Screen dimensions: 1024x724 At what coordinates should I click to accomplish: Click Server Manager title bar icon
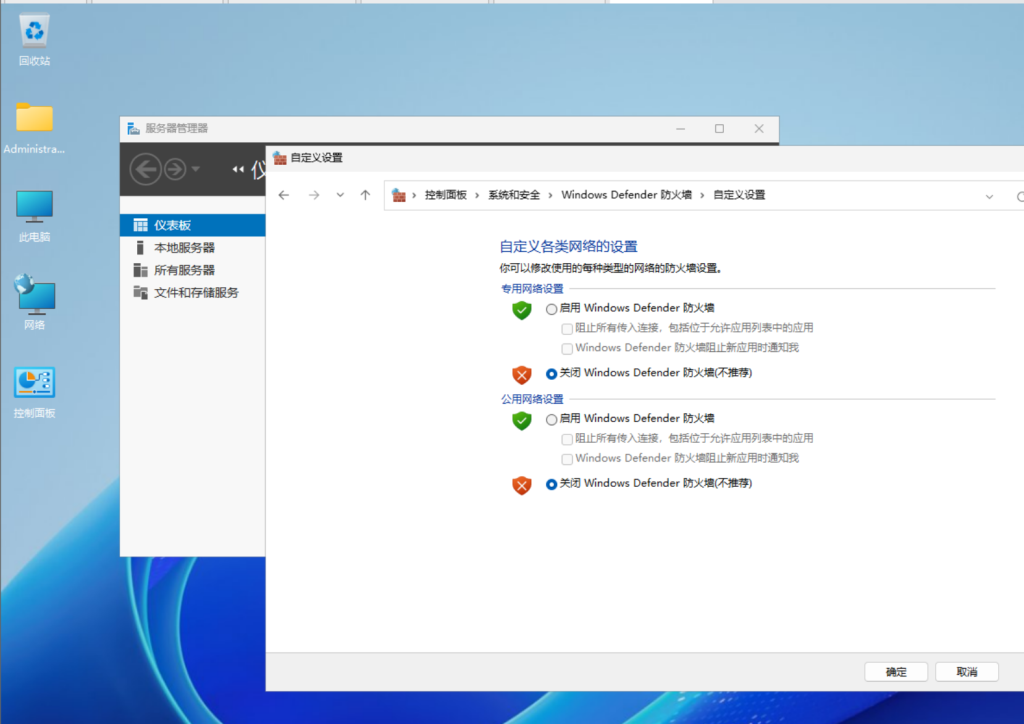(x=133, y=128)
